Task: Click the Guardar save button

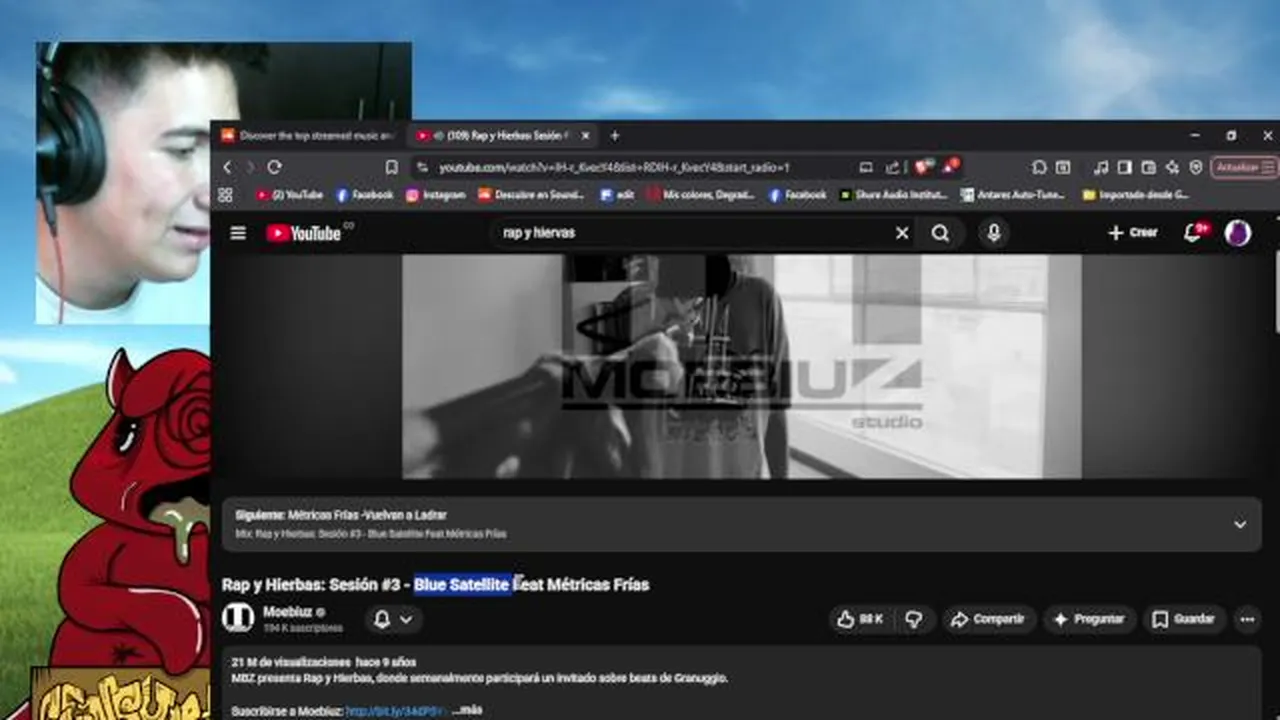Action: (x=1183, y=620)
